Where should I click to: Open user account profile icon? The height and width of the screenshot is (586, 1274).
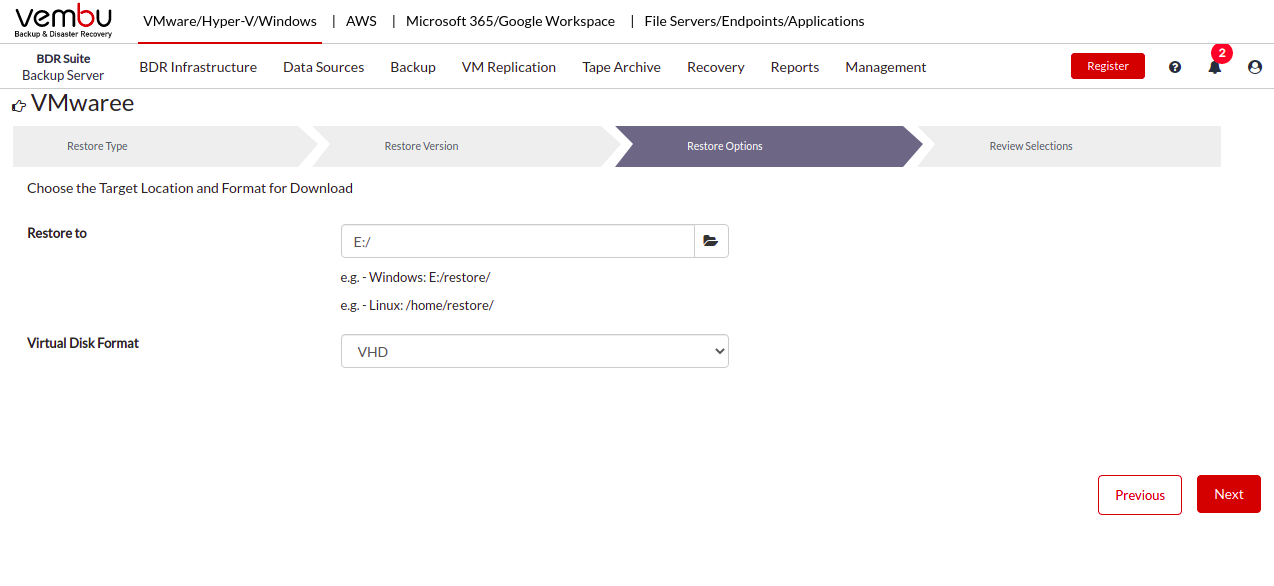(1255, 67)
